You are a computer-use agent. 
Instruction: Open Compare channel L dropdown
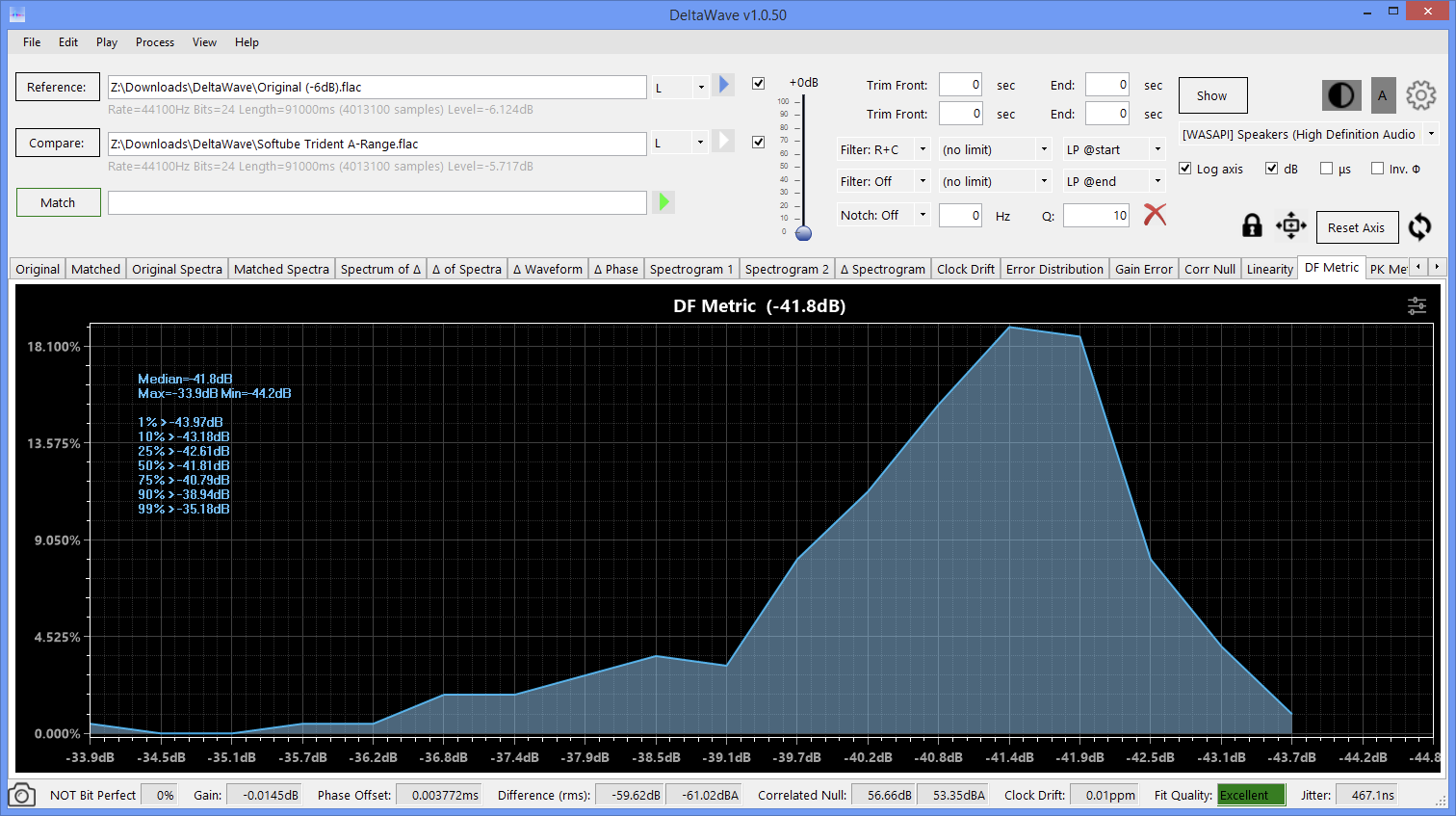click(x=681, y=144)
